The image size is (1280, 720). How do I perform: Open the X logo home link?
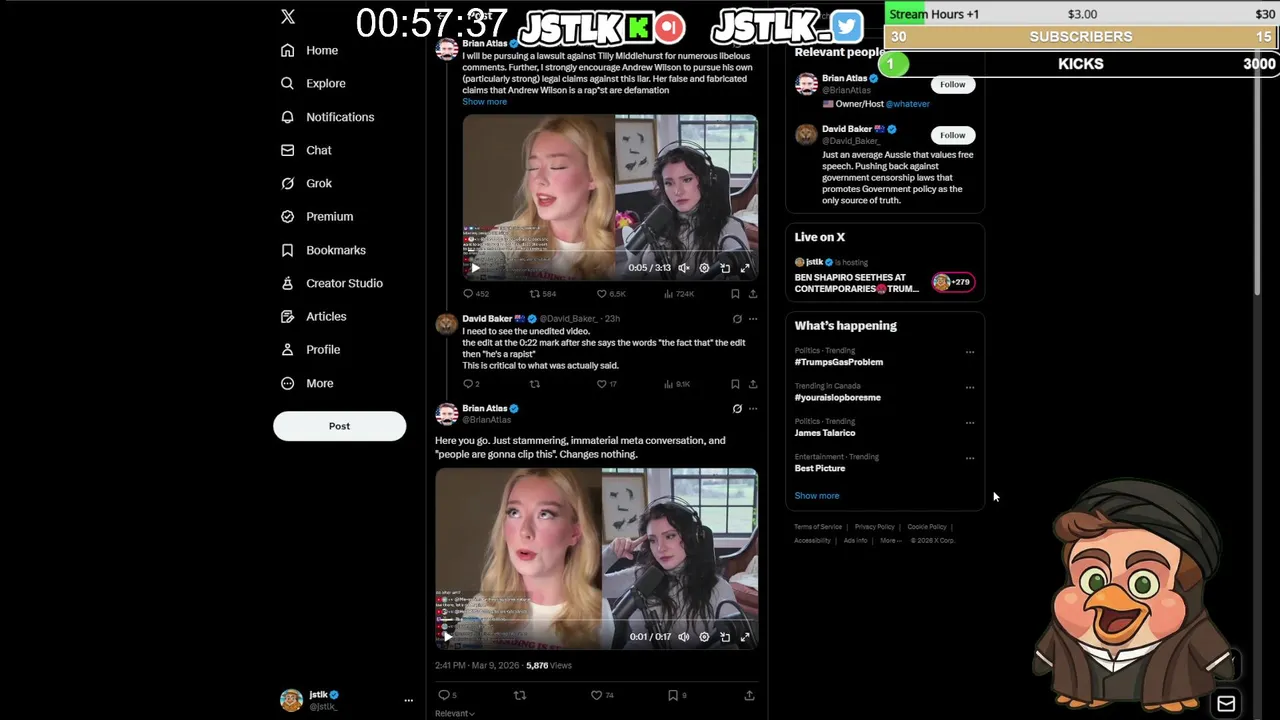click(288, 17)
